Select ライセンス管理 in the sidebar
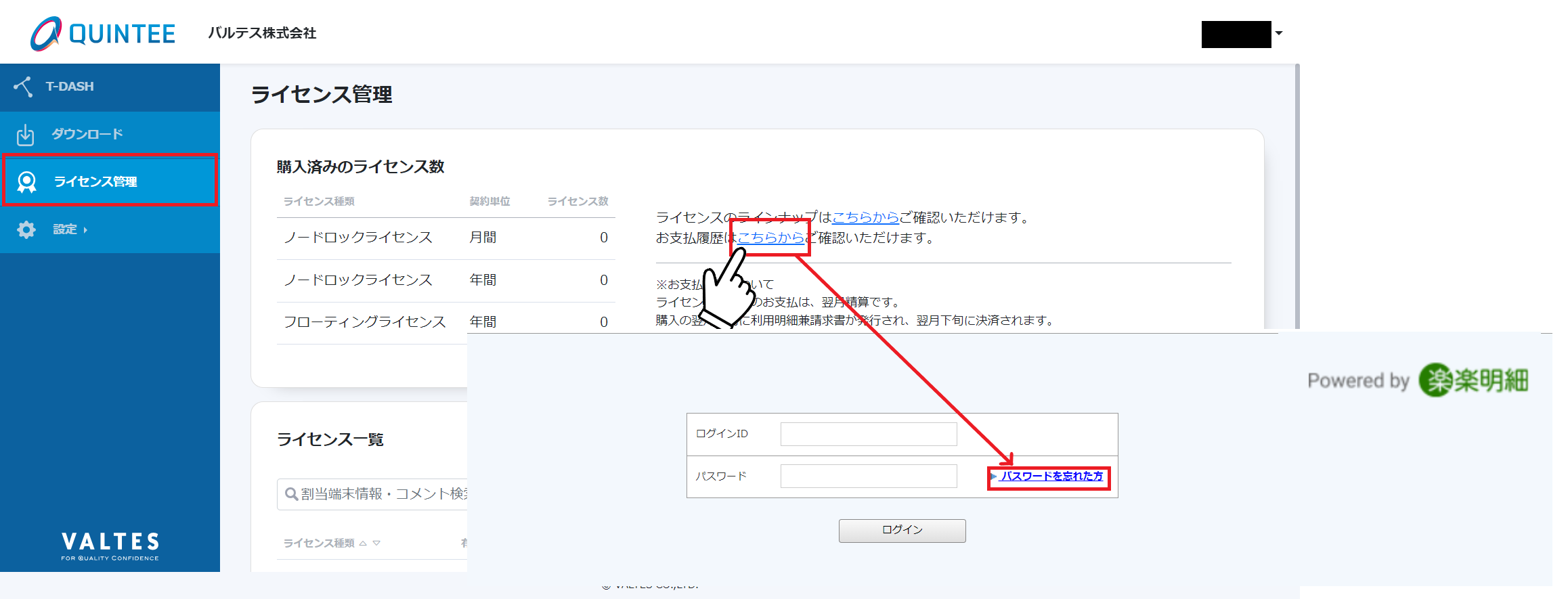Image resolution: width=1568 pixels, height=599 pixels. (x=95, y=181)
